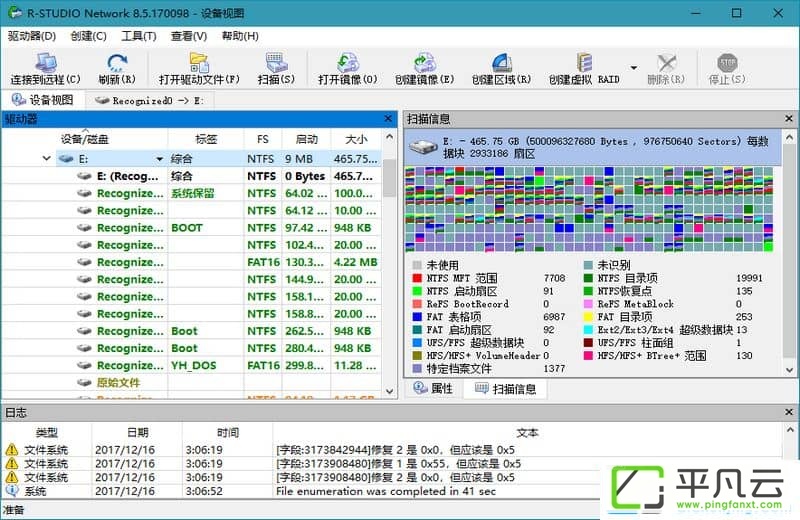Sort by the 标签 column header
Screen dimensions: 800x520
(x=206, y=139)
